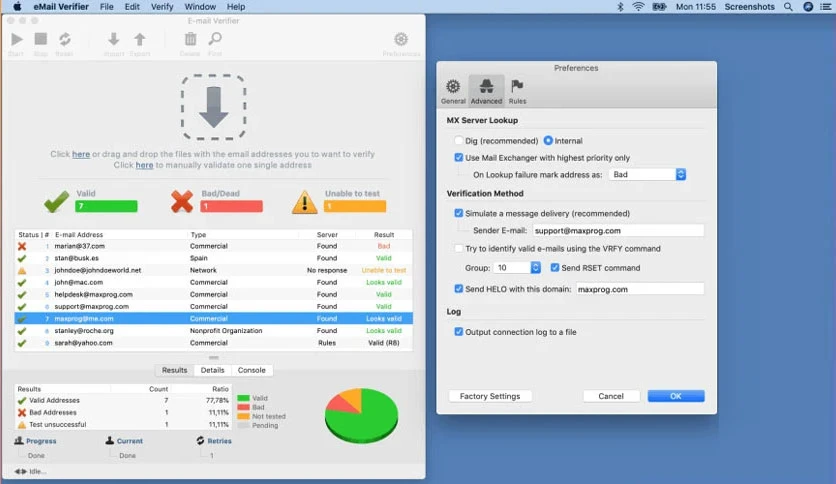Open the lookup failure Bad dropdown

pos(647,174)
